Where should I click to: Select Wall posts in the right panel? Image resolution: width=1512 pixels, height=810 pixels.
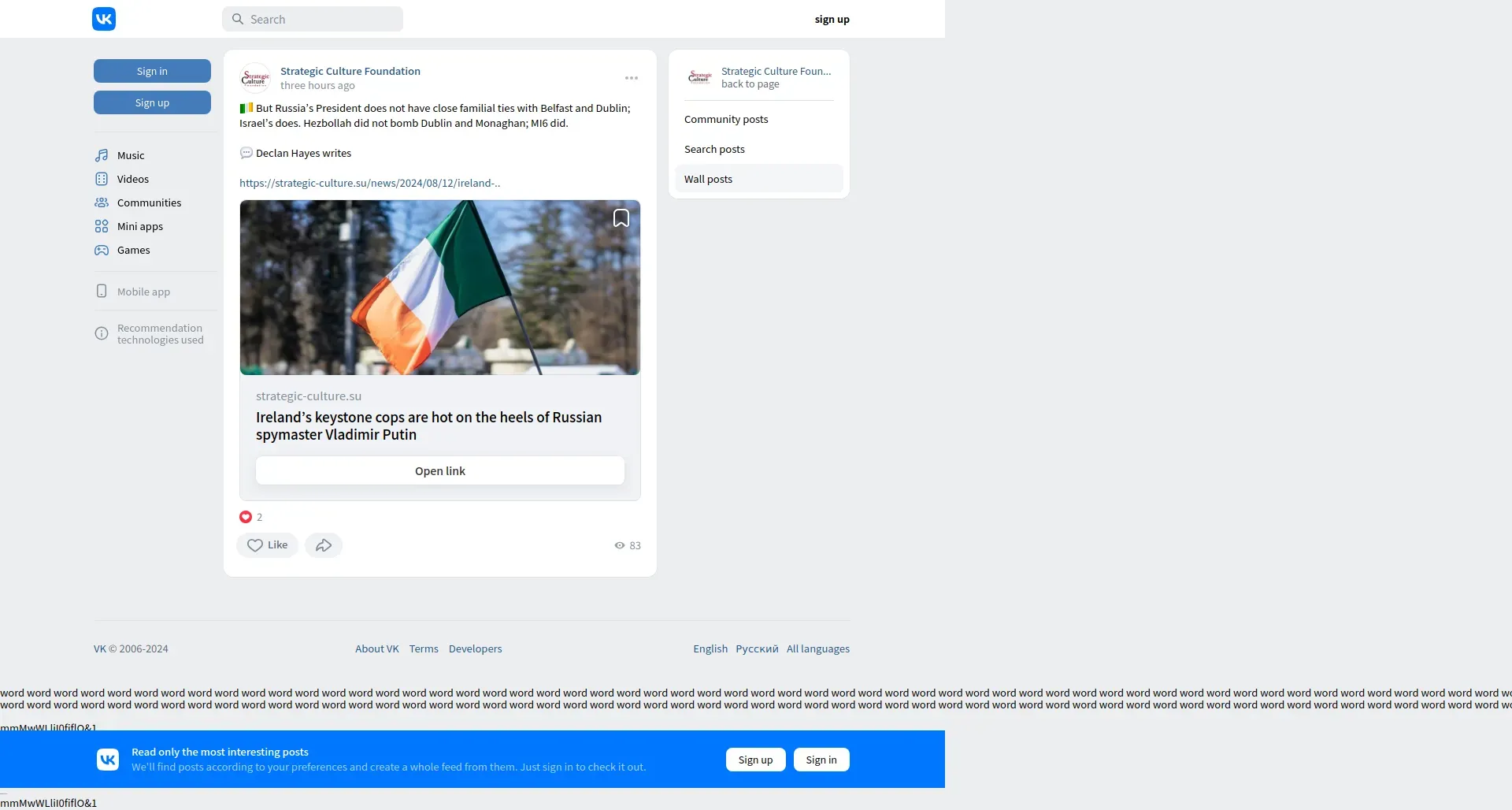[x=759, y=179]
